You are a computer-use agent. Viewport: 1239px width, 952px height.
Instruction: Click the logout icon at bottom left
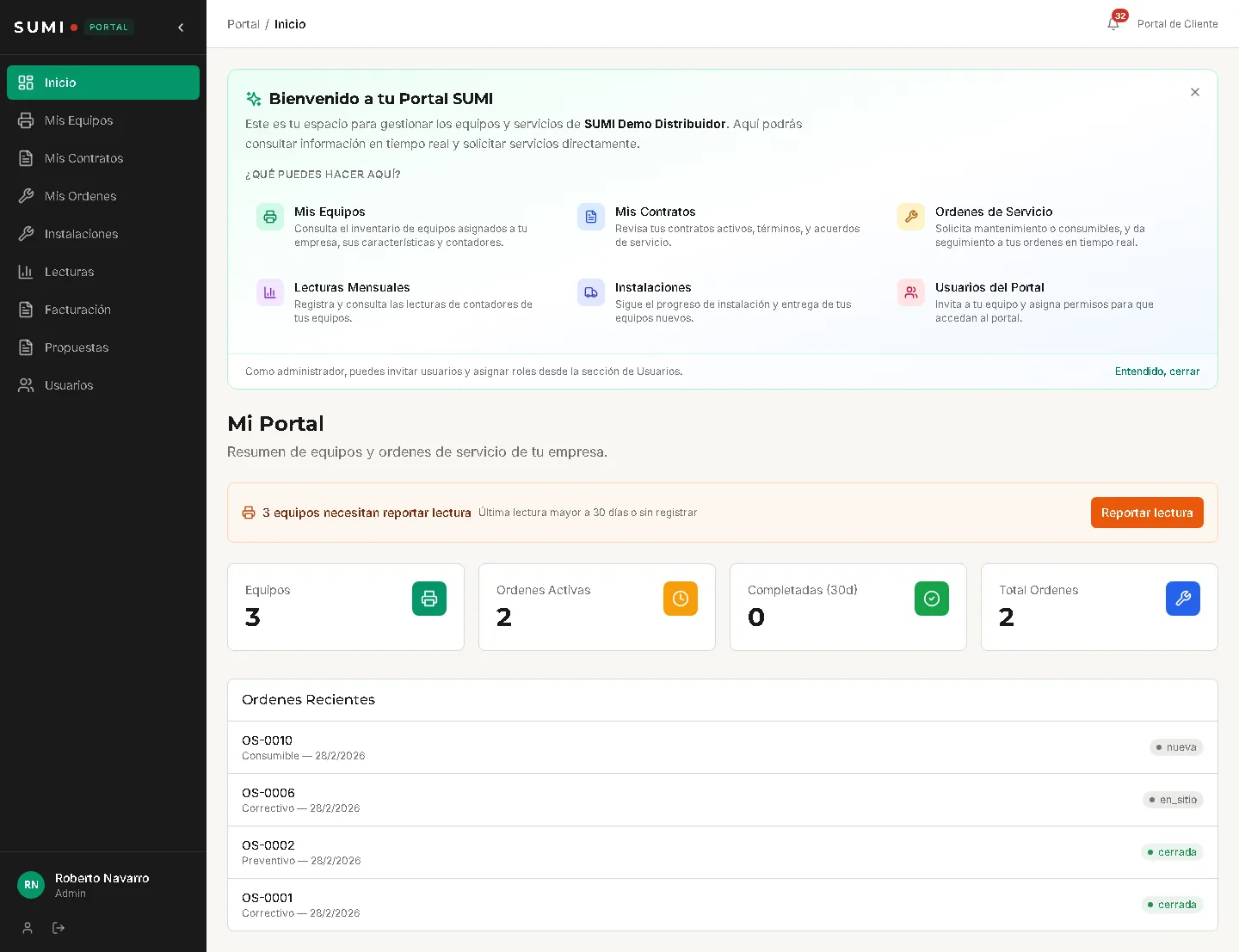[x=59, y=928]
